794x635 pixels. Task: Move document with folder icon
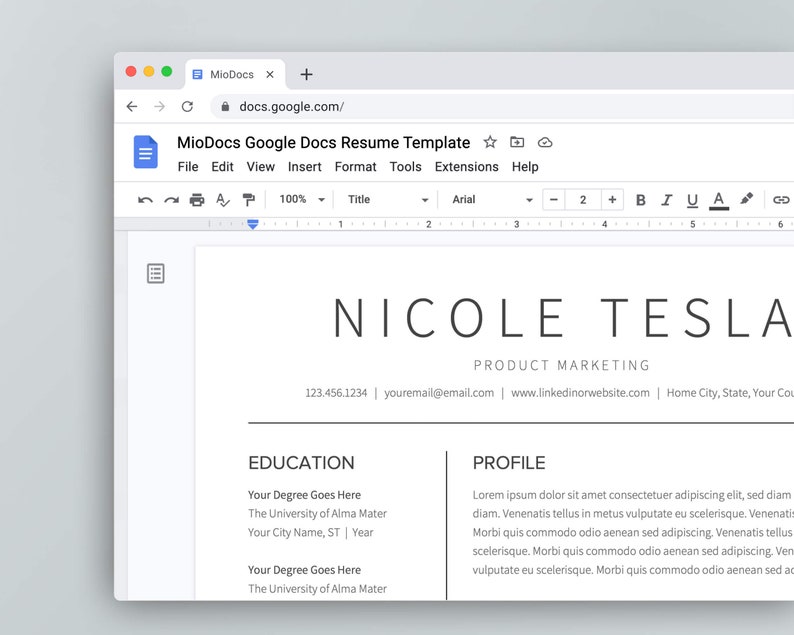tap(517, 142)
